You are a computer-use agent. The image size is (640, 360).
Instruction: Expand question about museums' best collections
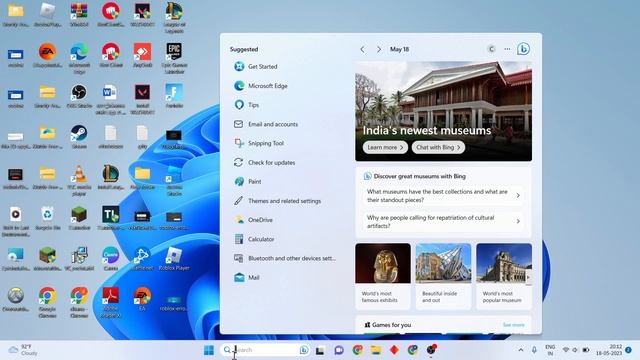pyautogui.click(x=443, y=196)
